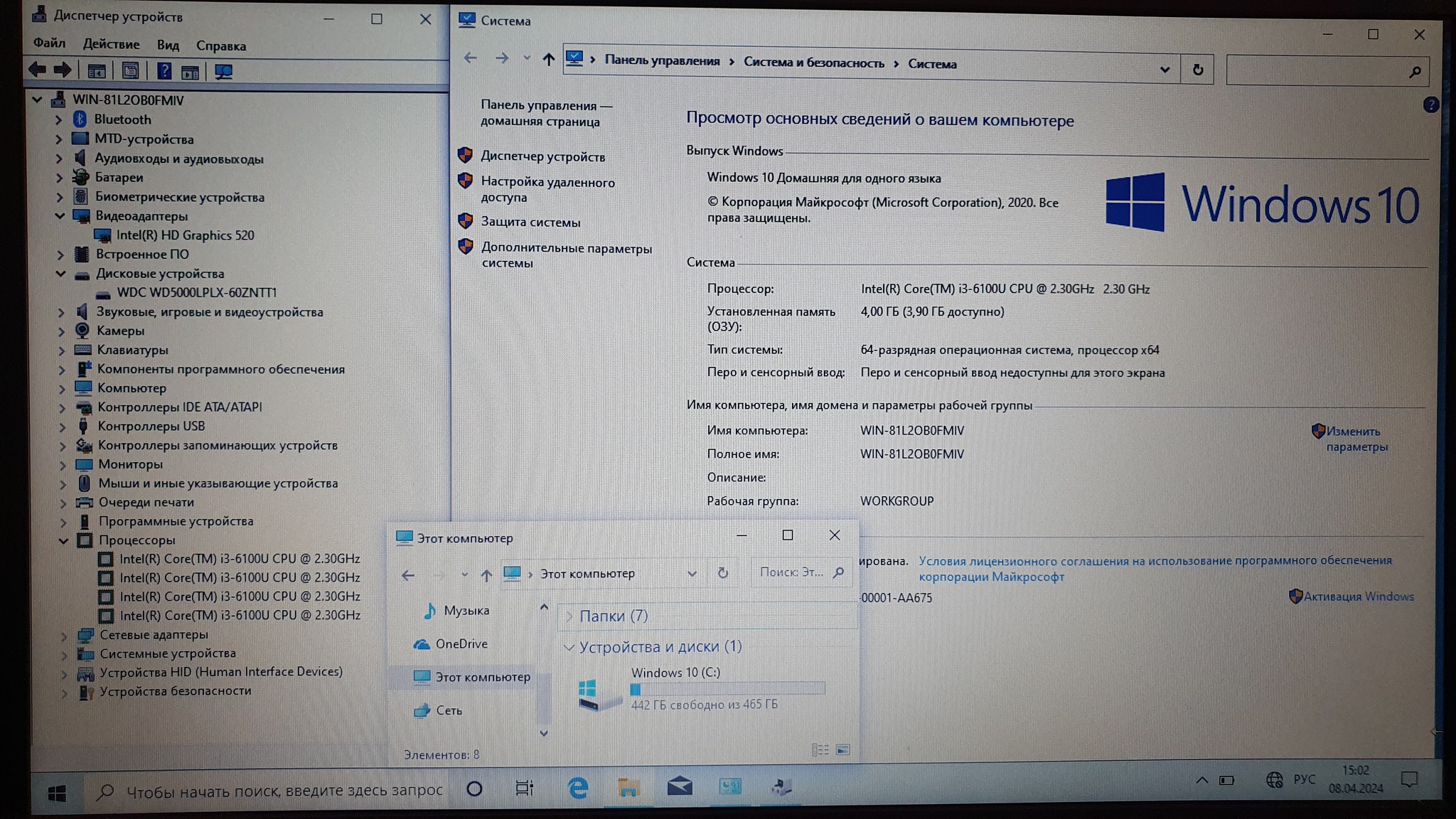Click the network globe tray icon
This screenshot has width=1456, height=819.
tap(1274, 780)
